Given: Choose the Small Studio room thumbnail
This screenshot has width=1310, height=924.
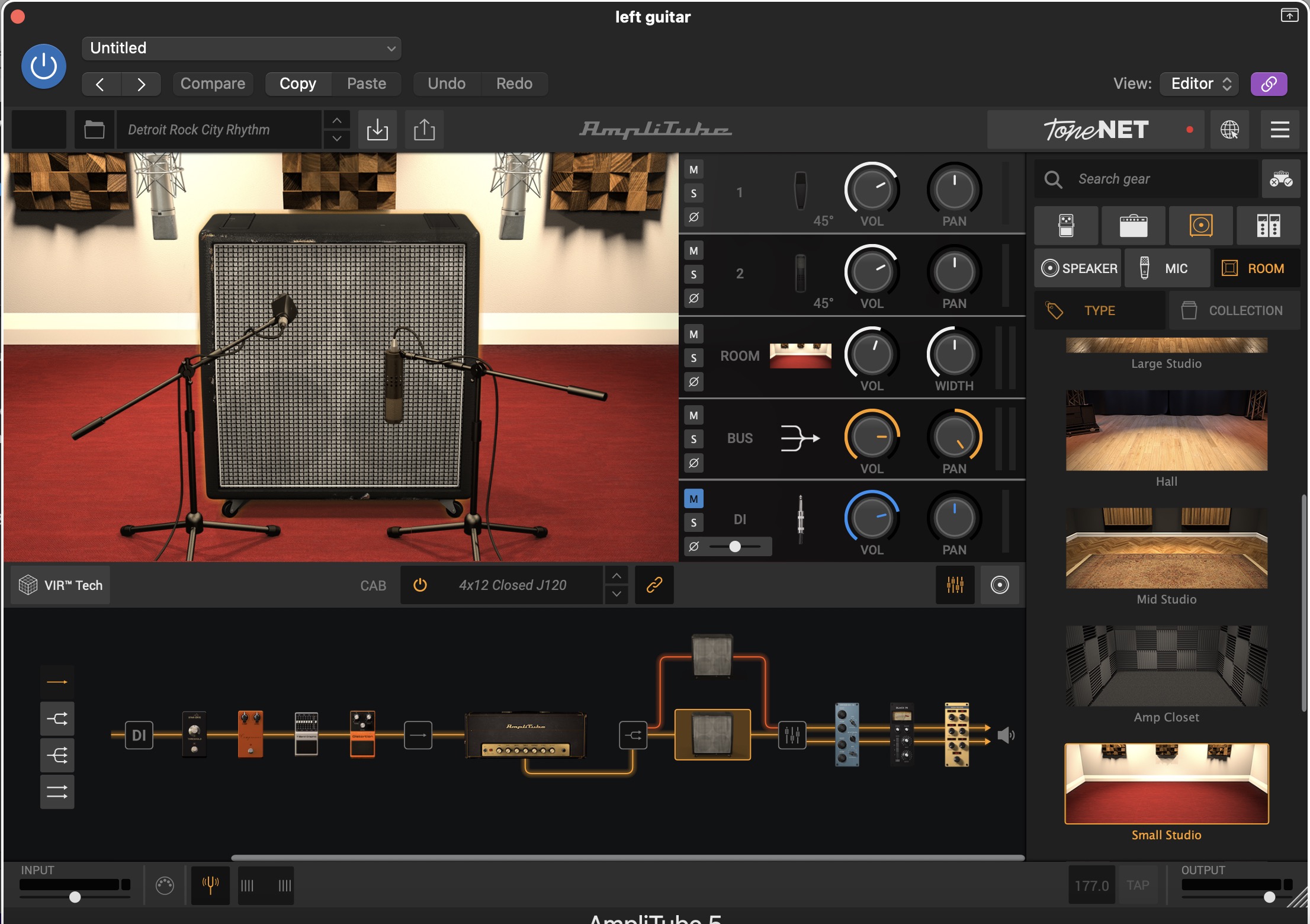Looking at the screenshot, I should point(1167,784).
